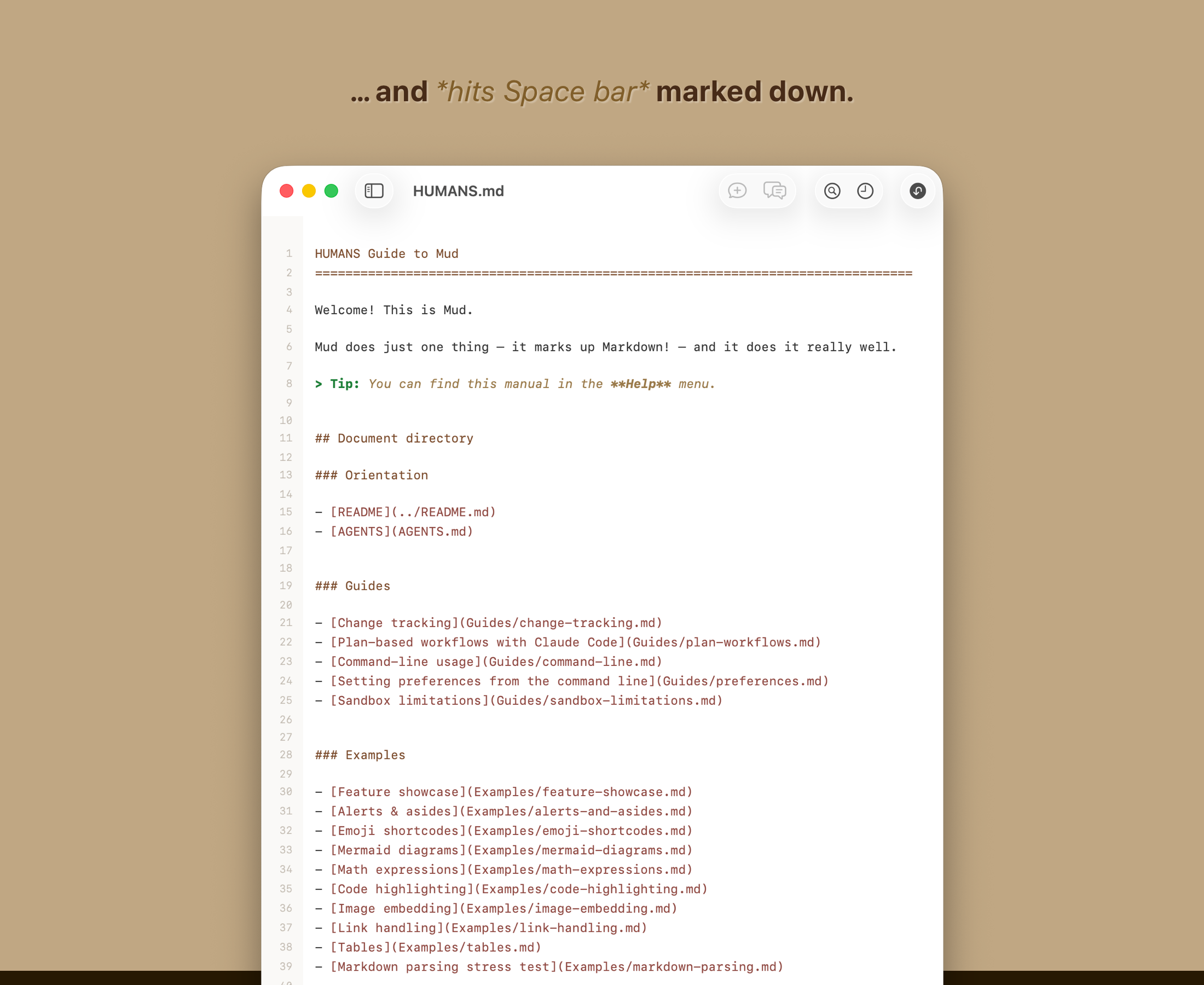Click the Markdown parsing stress test line

pos(549,966)
